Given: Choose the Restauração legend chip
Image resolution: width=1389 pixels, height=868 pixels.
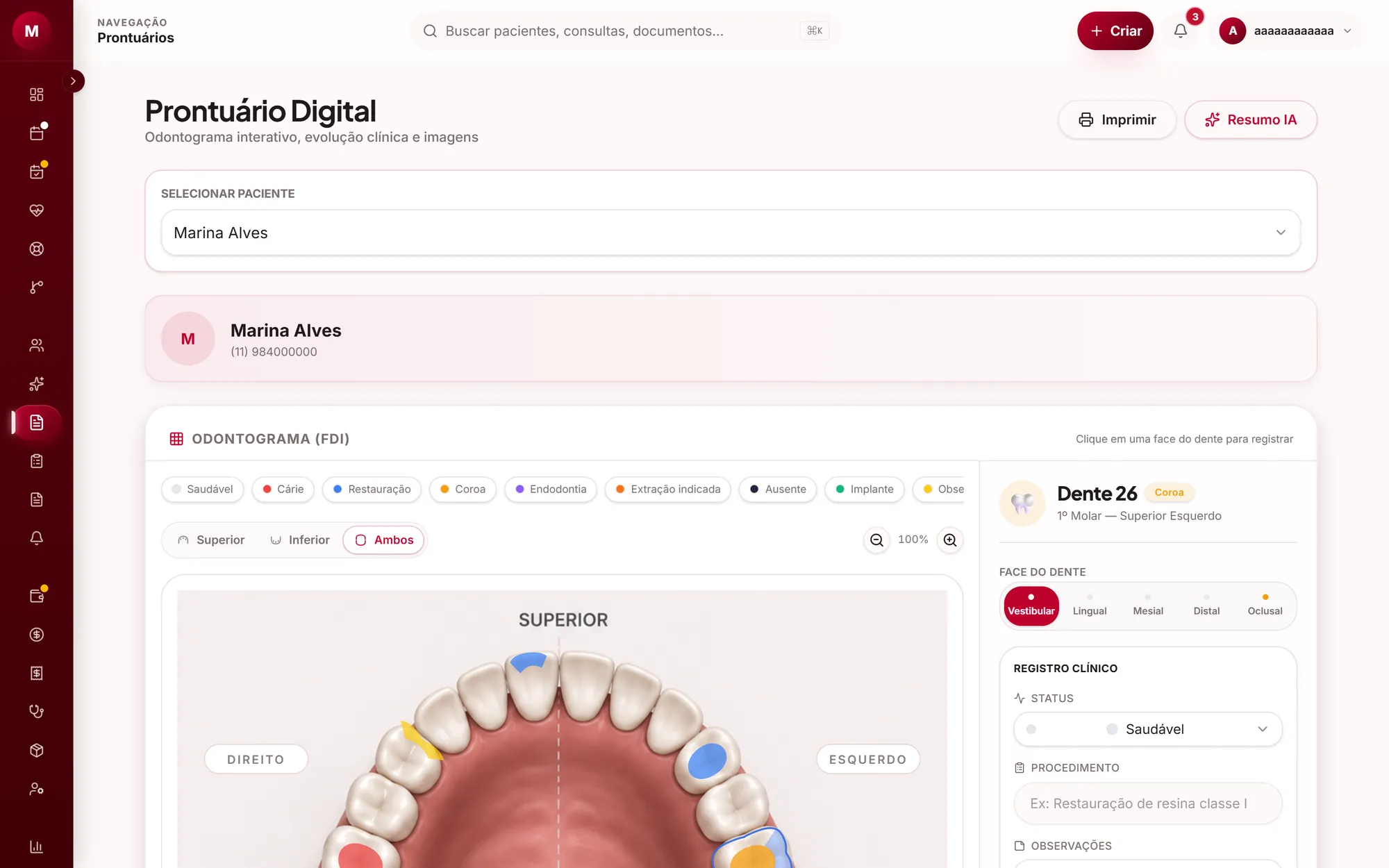Looking at the screenshot, I should [x=372, y=490].
